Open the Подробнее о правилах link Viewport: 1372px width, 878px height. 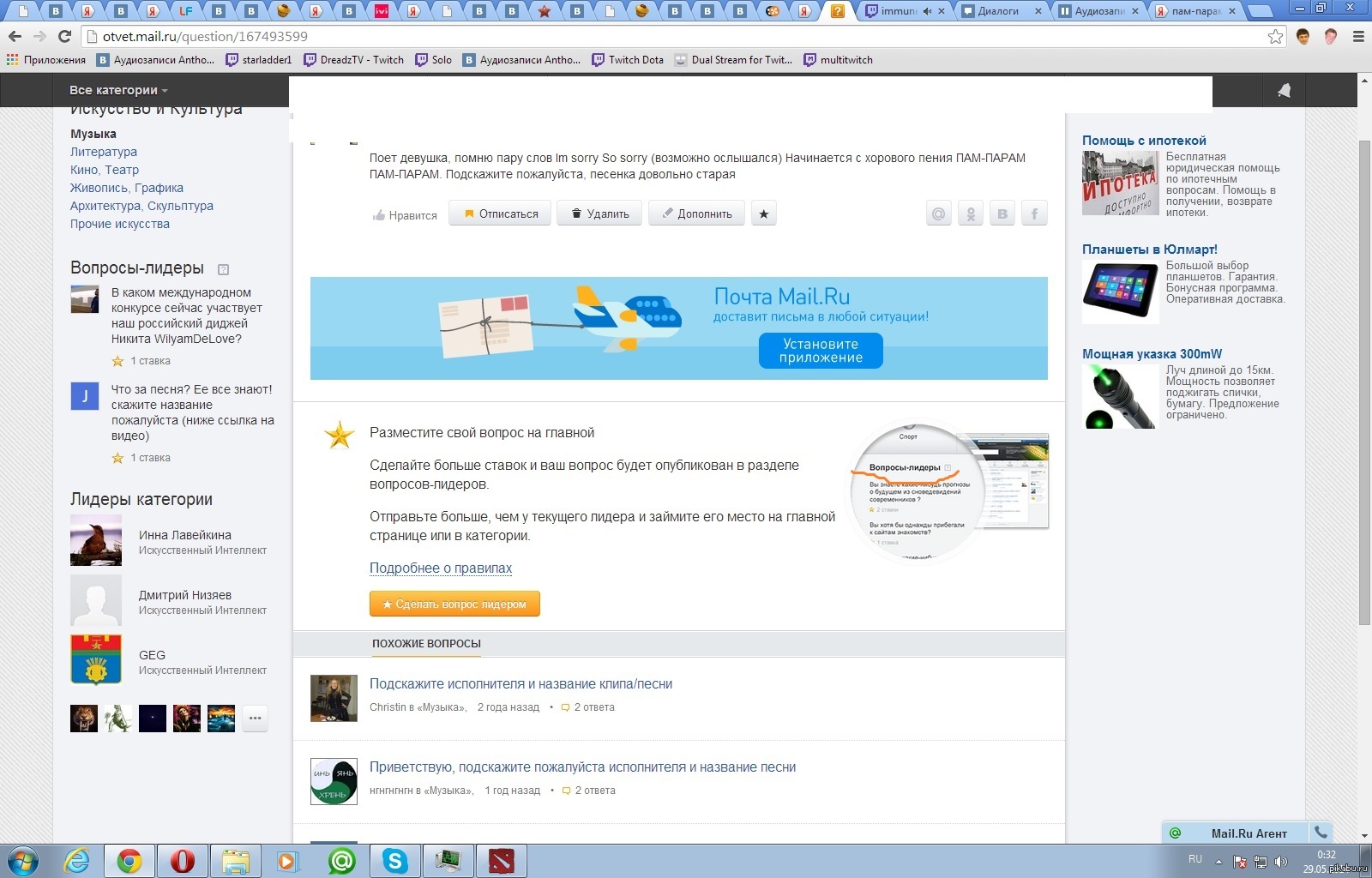click(440, 568)
